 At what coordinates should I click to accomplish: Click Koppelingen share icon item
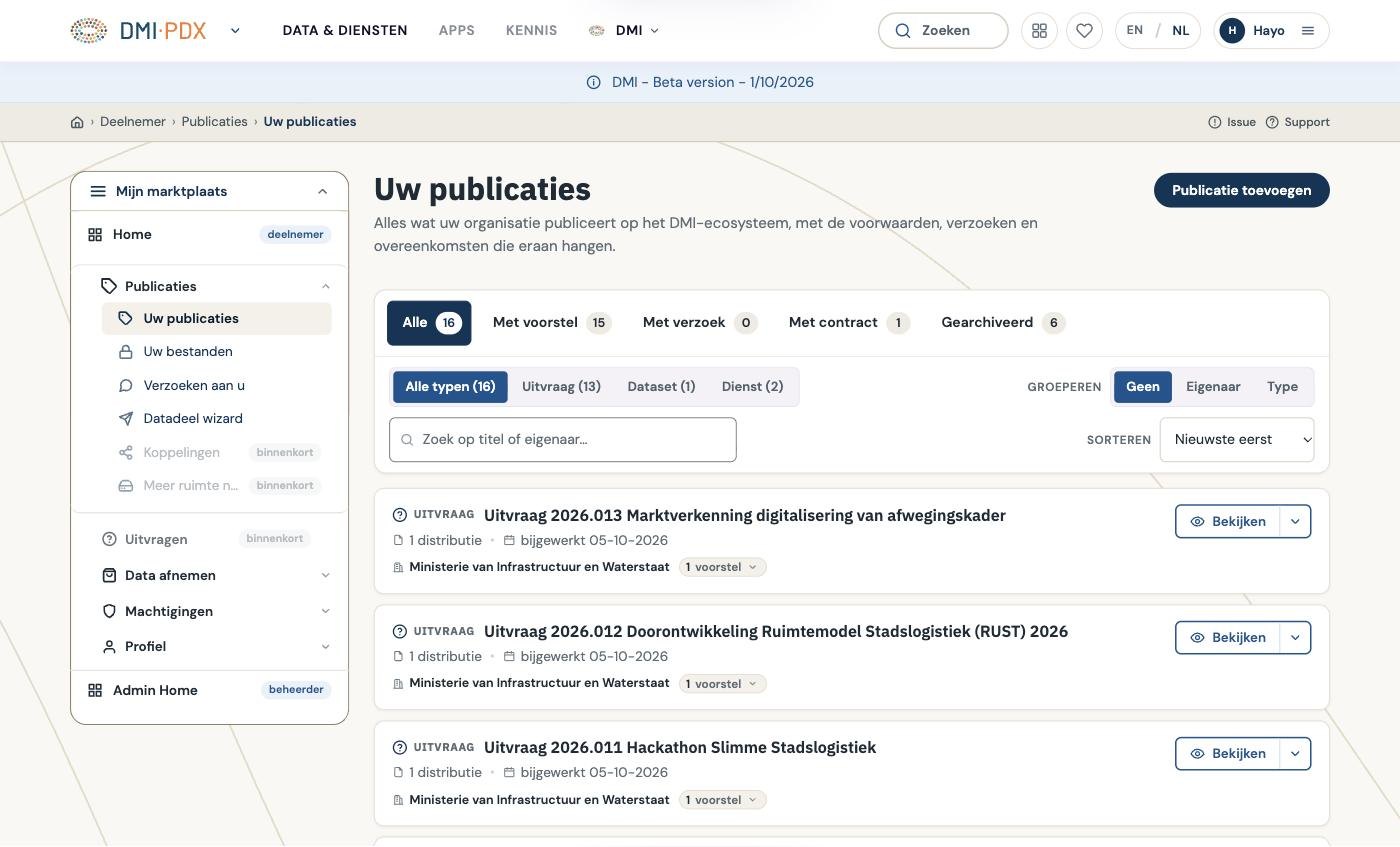pyautogui.click(x=217, y=452)
